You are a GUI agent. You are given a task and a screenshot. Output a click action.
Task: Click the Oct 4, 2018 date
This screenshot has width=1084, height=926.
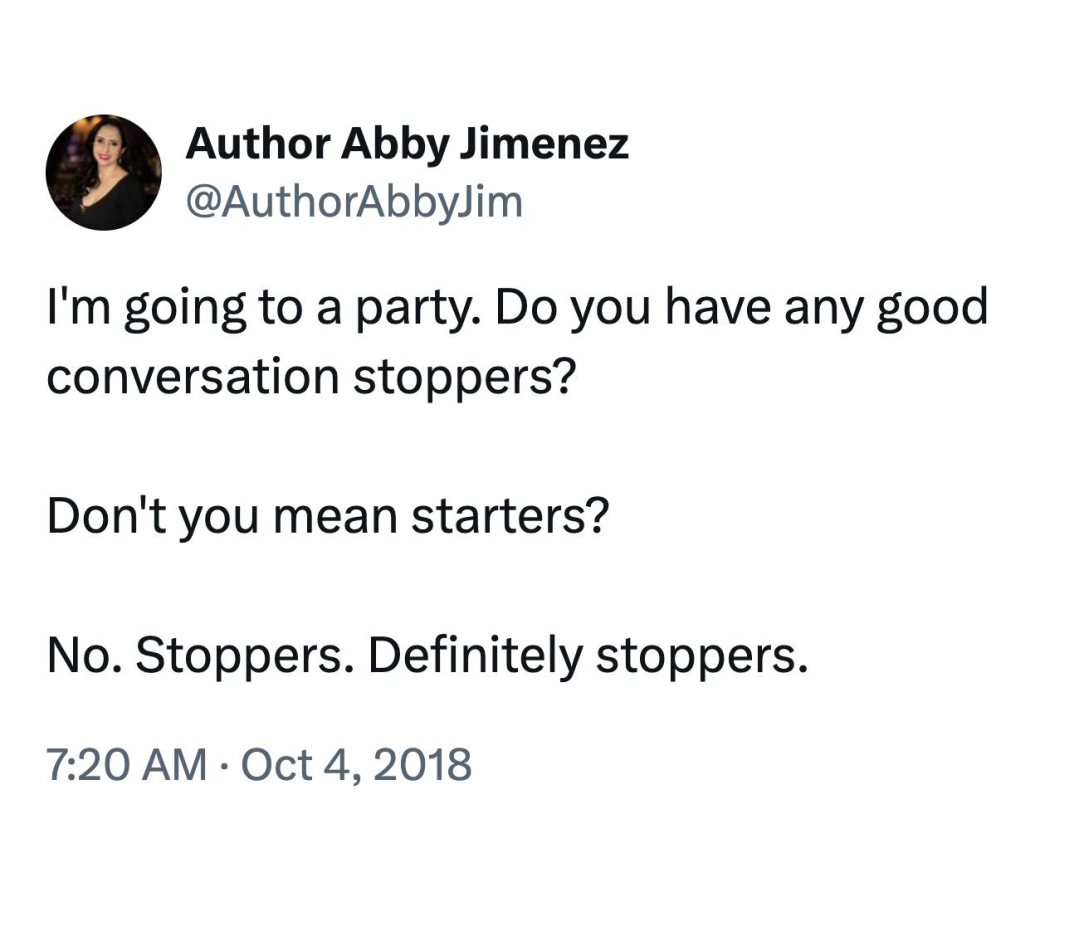tap(356, 765)
